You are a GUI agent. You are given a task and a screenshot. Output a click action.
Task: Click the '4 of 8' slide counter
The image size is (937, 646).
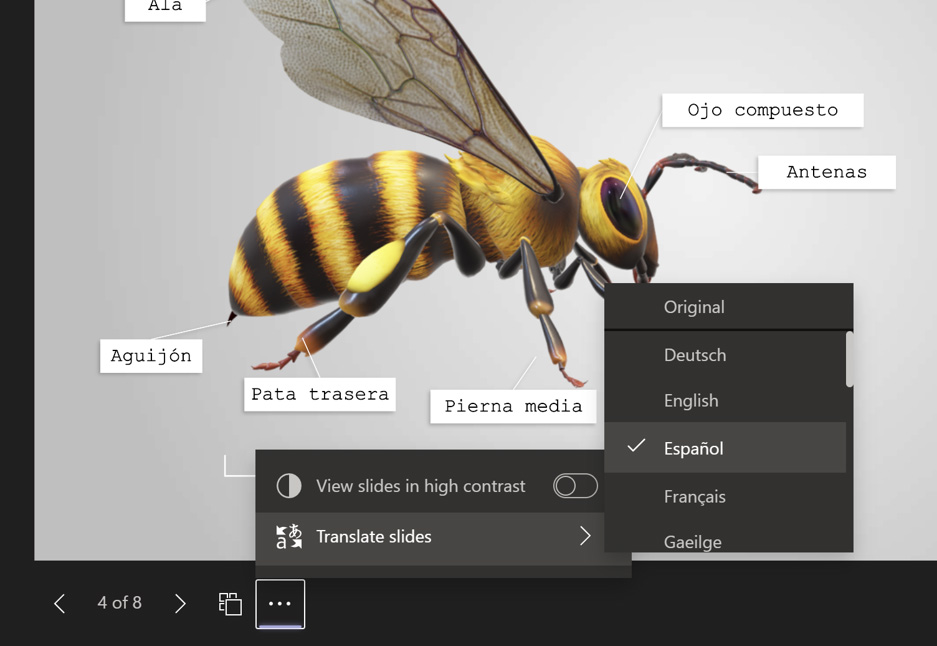119,603
